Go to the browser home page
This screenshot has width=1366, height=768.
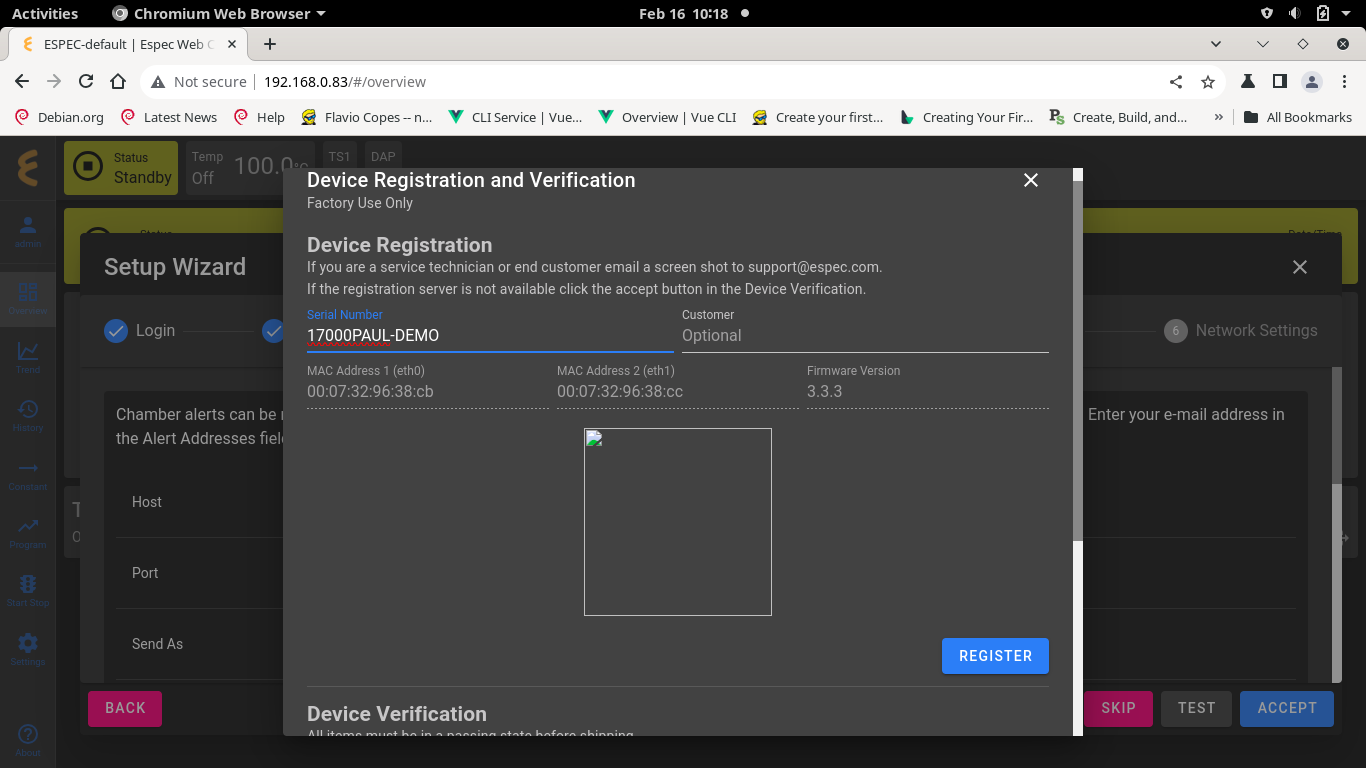118,82
